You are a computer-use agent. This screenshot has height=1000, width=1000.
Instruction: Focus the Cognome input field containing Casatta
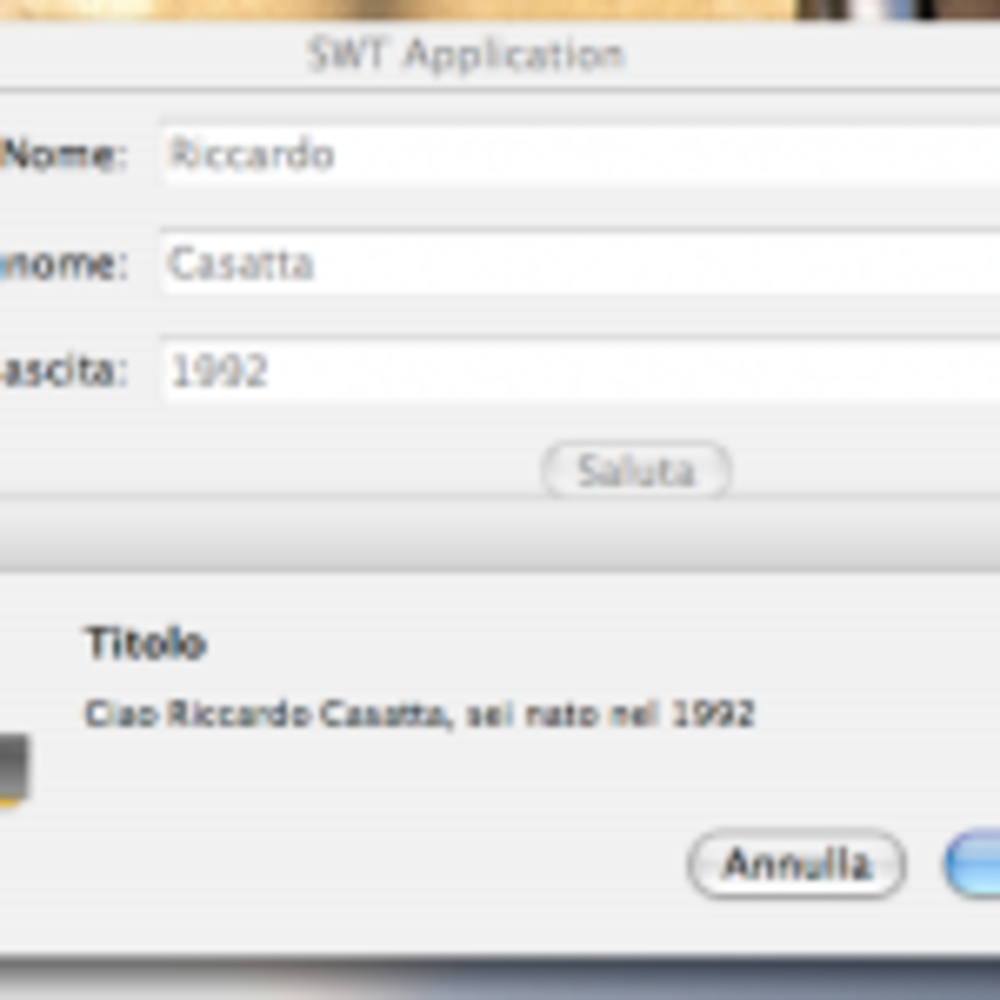coord(580,263)
